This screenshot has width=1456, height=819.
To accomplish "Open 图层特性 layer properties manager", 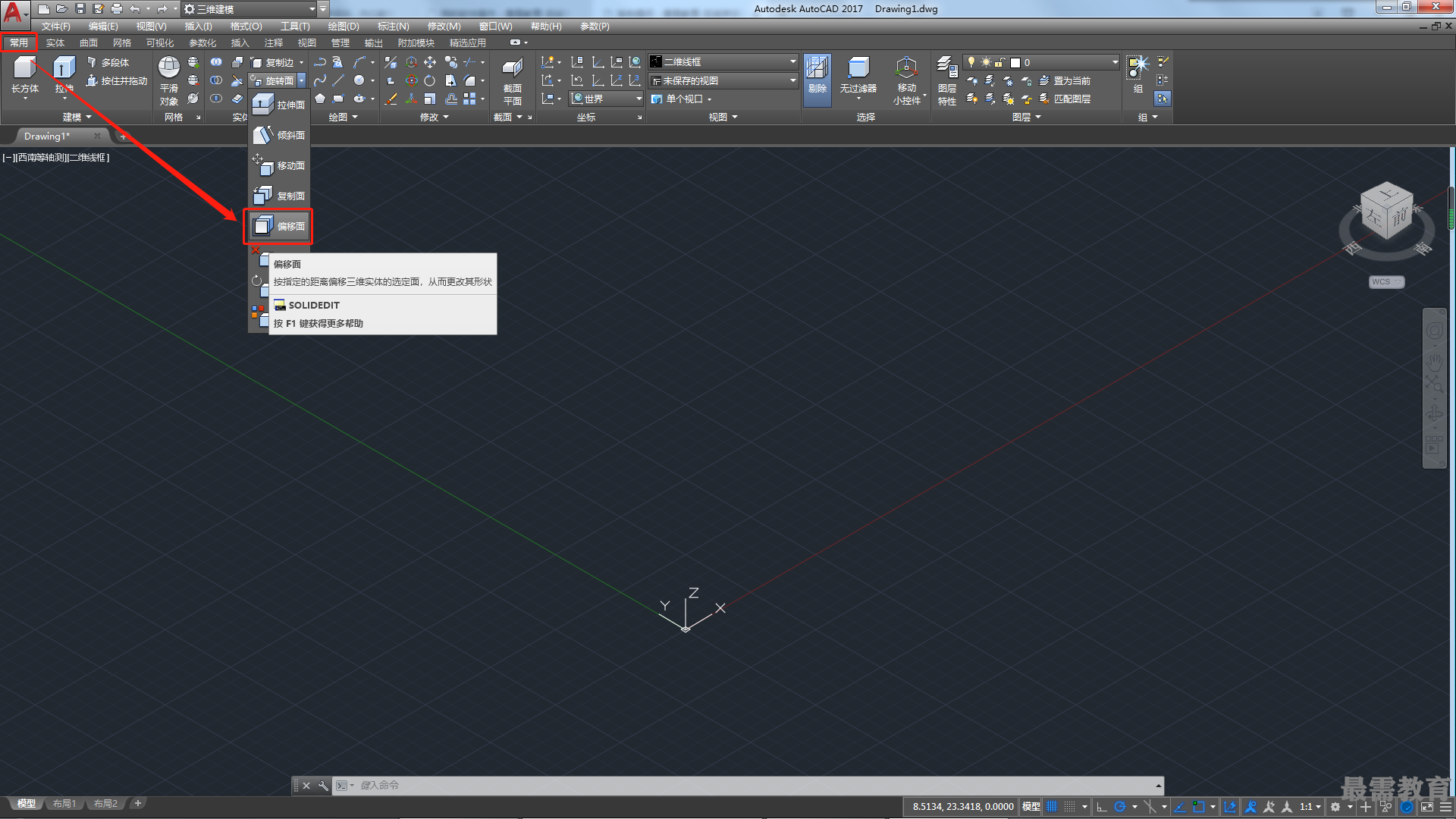I will 947,80.
